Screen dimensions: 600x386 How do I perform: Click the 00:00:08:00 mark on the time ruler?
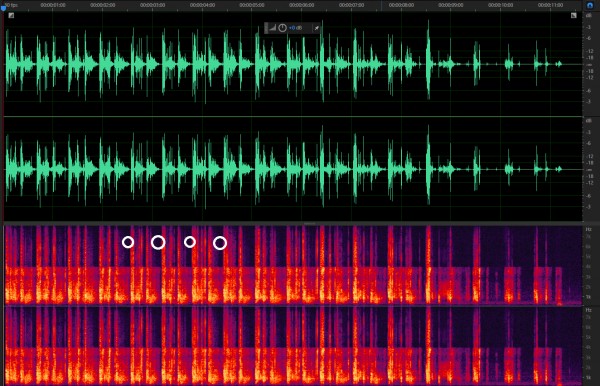pyautogui.click(x=401, y=5)
